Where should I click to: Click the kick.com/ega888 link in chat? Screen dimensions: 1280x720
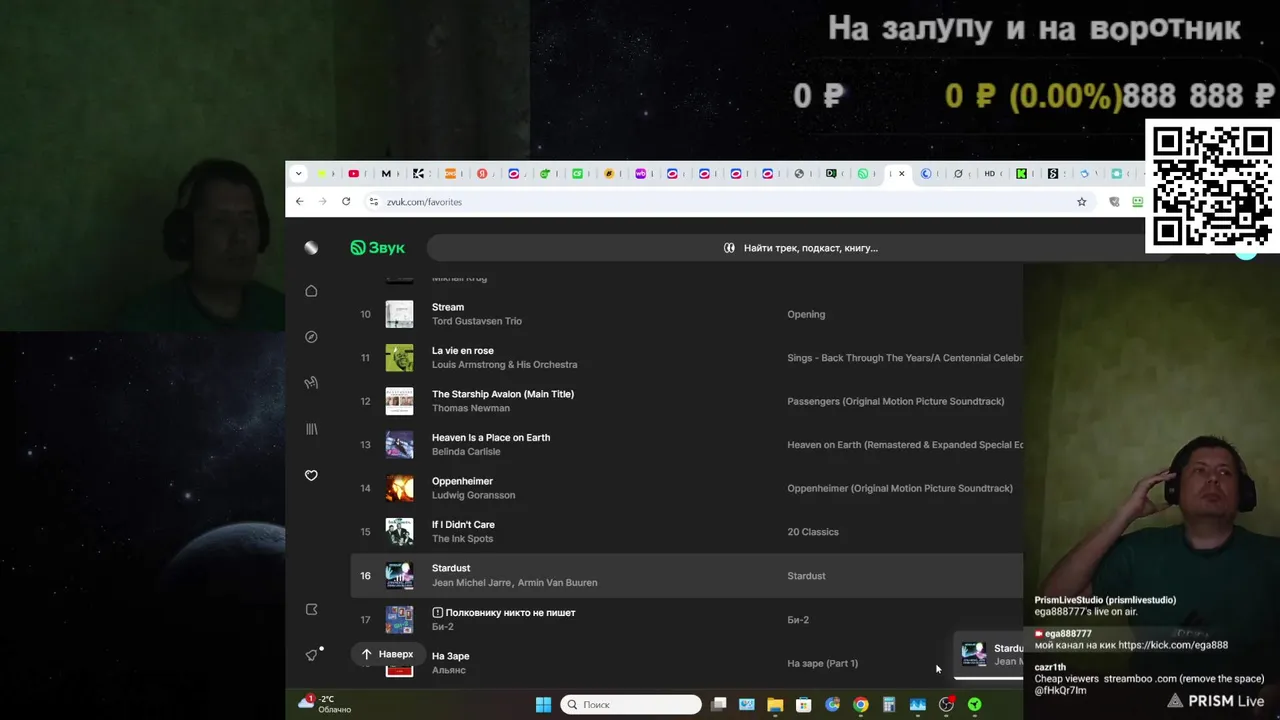1173,645
